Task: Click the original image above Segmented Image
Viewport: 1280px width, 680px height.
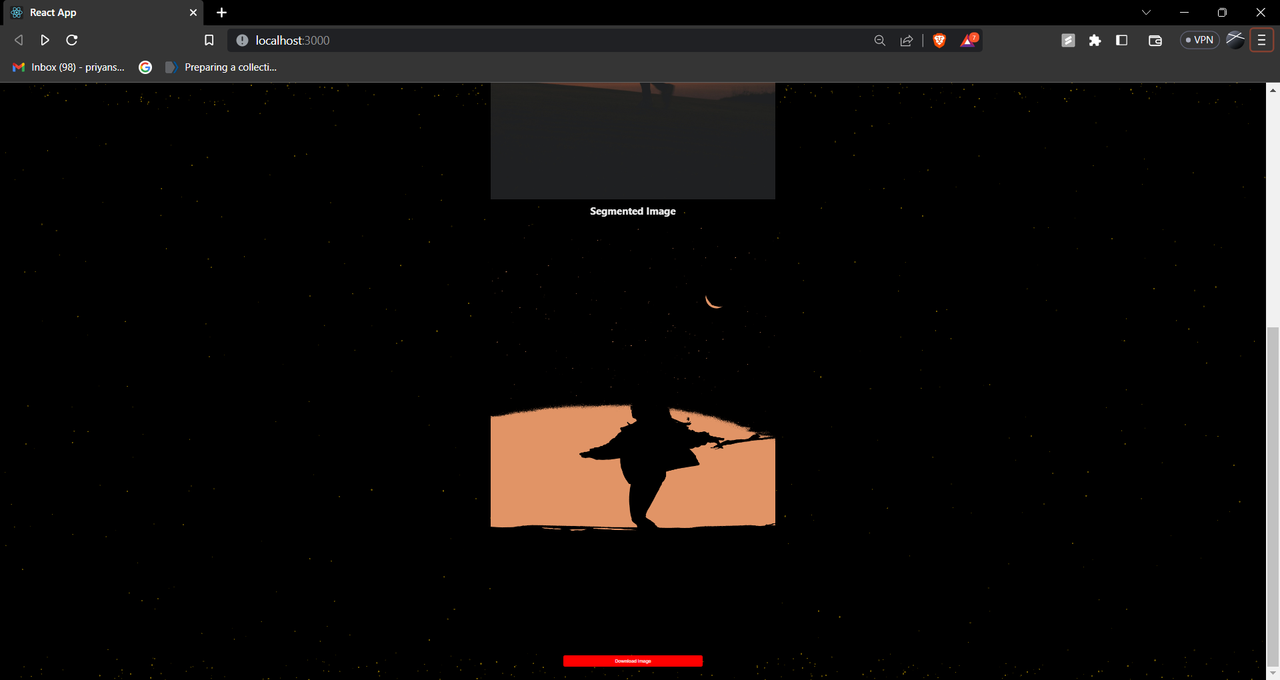Action: [x=633, y=141]
